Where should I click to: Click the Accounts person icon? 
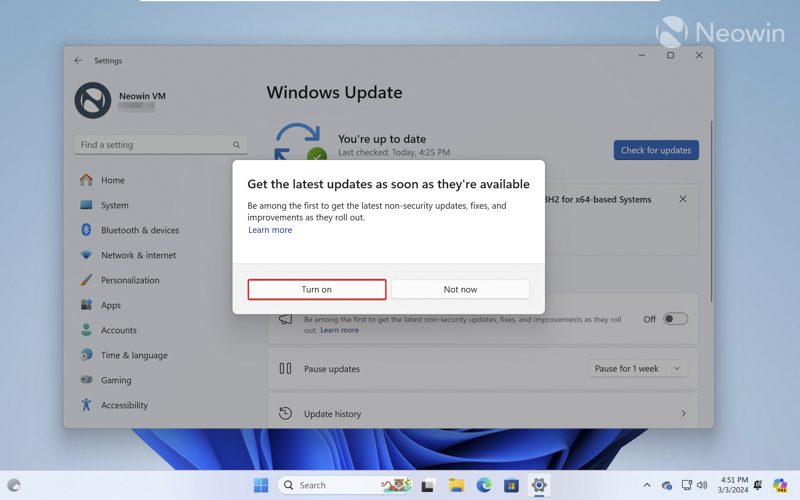(x=86, y=330)
